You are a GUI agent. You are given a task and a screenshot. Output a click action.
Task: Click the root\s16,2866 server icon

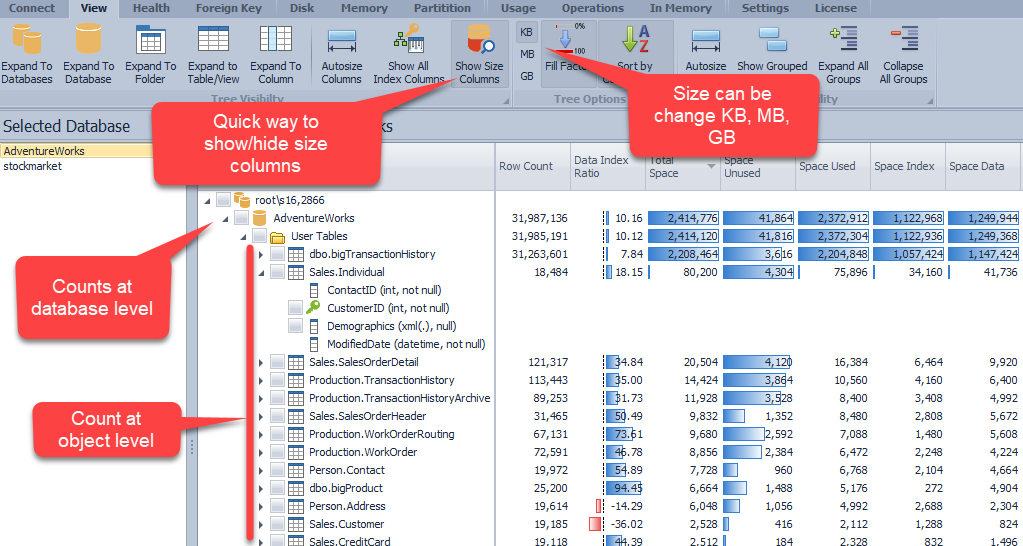(241, 200)
